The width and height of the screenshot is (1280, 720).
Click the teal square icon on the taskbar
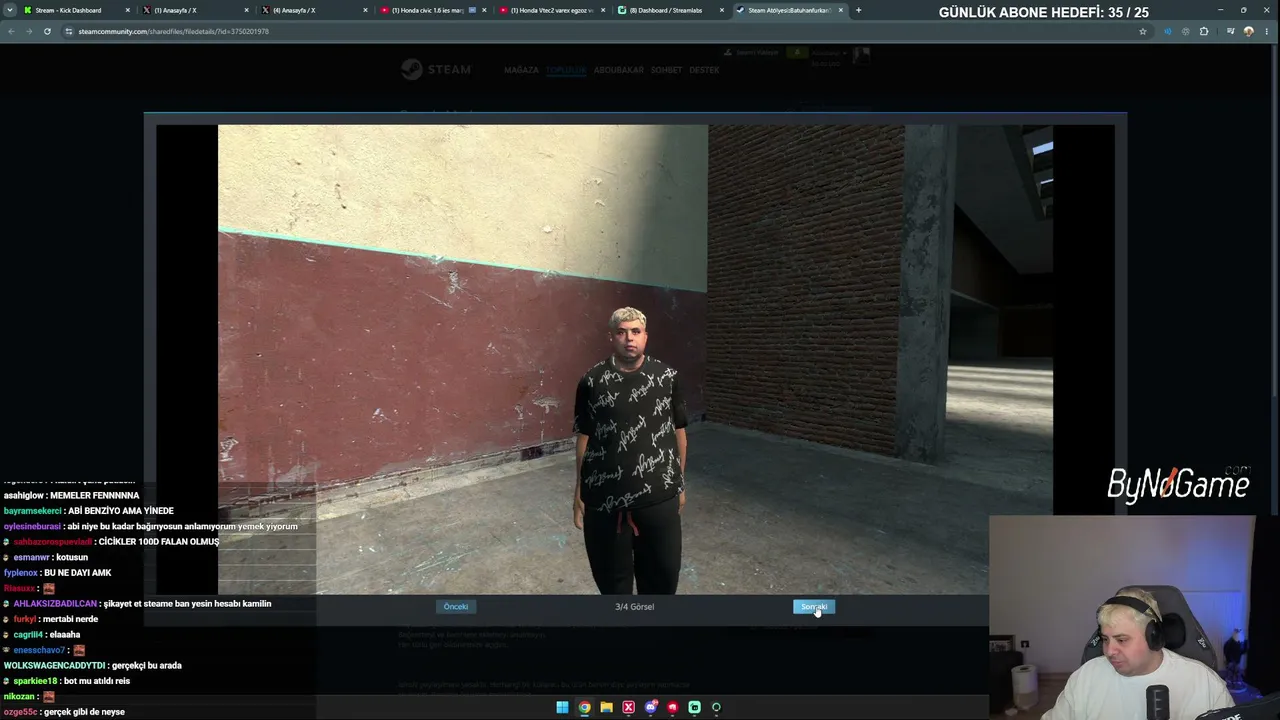tap(694, 707)
